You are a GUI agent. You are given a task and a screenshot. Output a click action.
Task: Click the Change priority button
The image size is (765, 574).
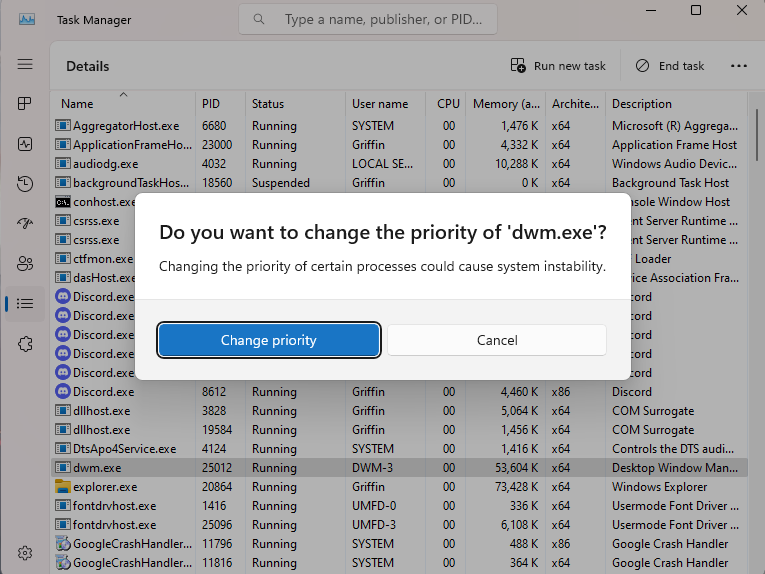pyautogui.click(x=269, y=340)
